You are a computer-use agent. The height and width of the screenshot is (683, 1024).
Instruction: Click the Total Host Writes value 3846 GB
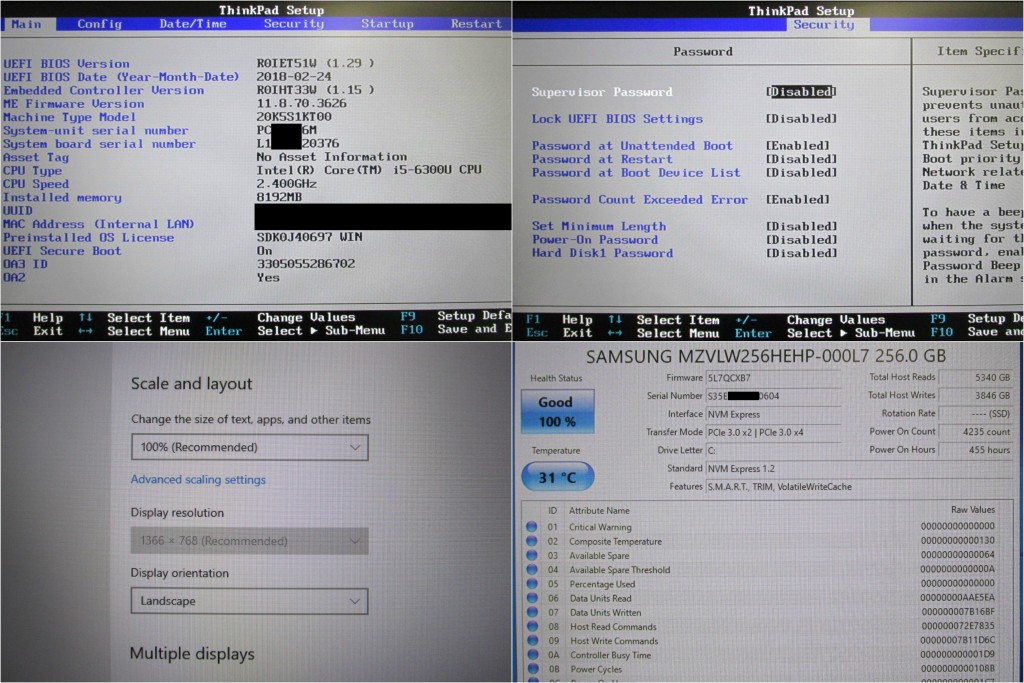tap(976, 395)
